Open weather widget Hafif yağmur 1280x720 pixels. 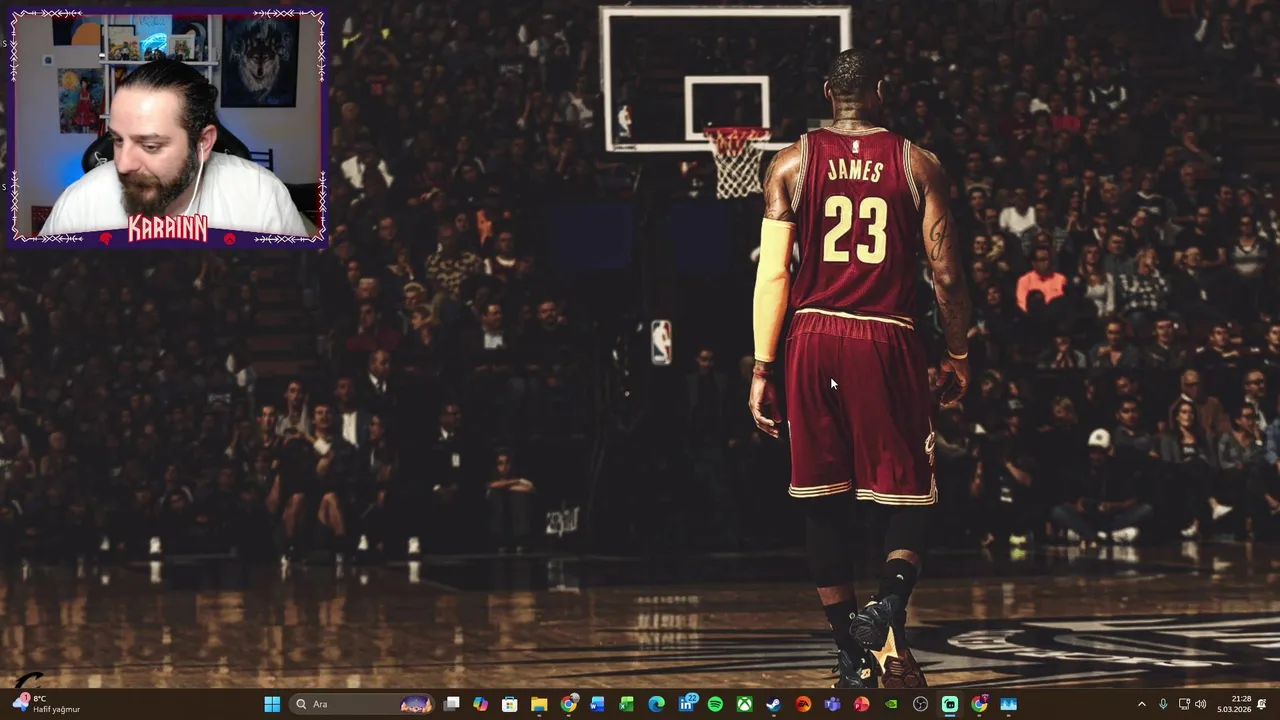[46, 704]
